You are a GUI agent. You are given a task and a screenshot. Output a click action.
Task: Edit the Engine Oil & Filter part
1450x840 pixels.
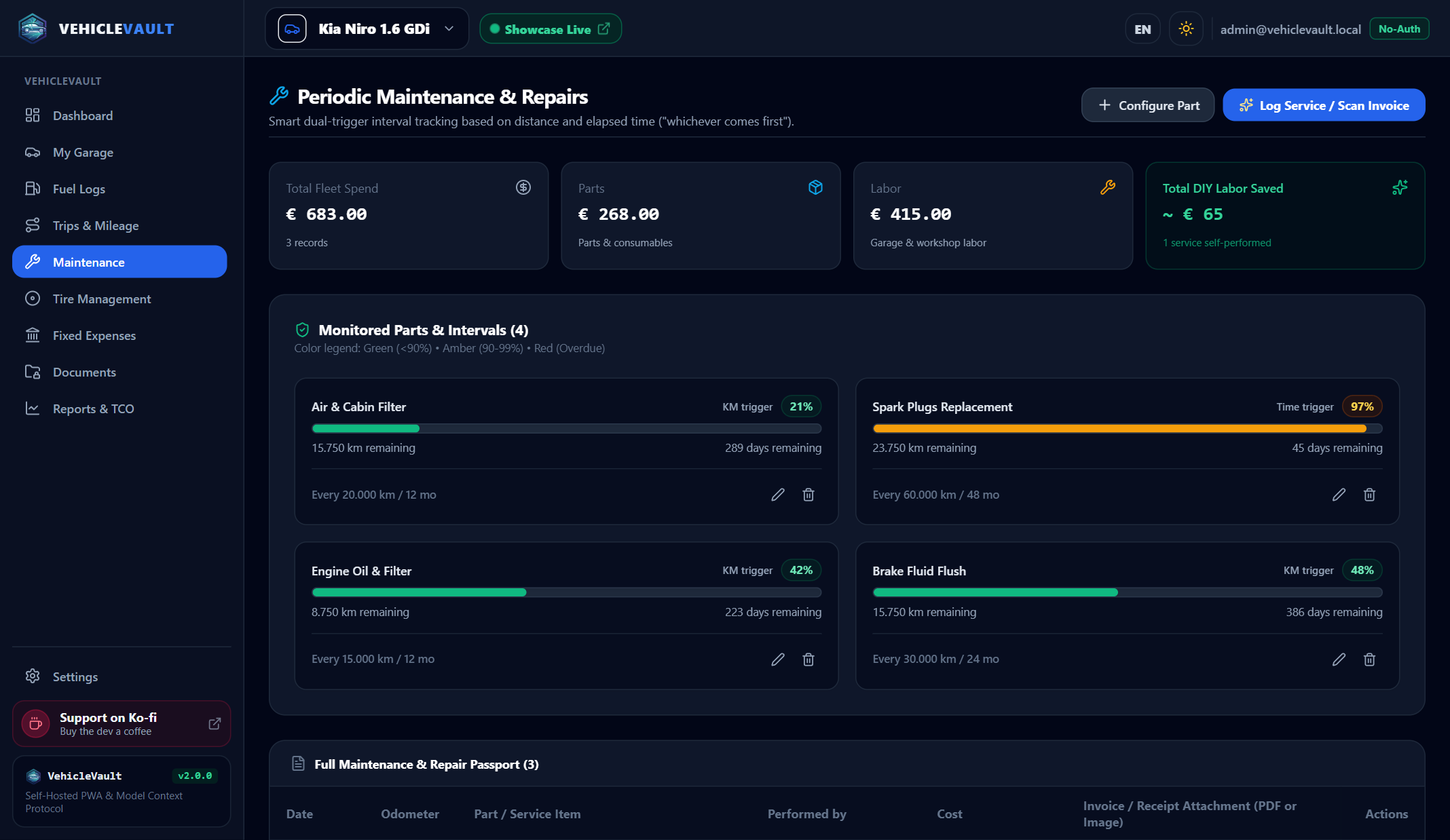[x=778, y=659]
